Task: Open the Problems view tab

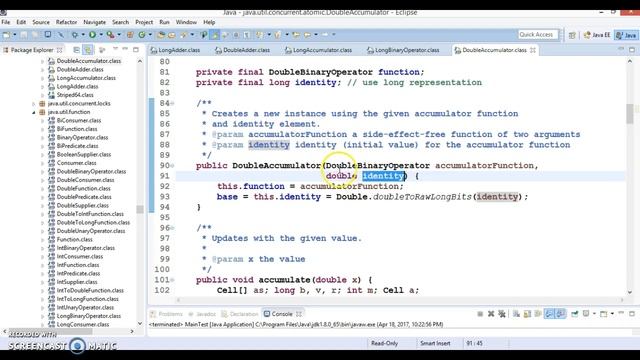Action: tap(166, 314)
